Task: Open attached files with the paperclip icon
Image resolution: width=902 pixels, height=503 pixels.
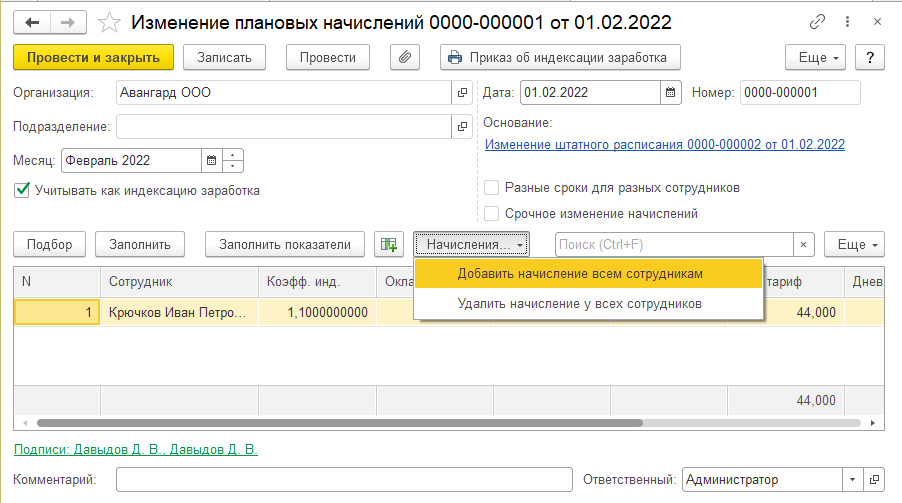Action: pos(405,58)
